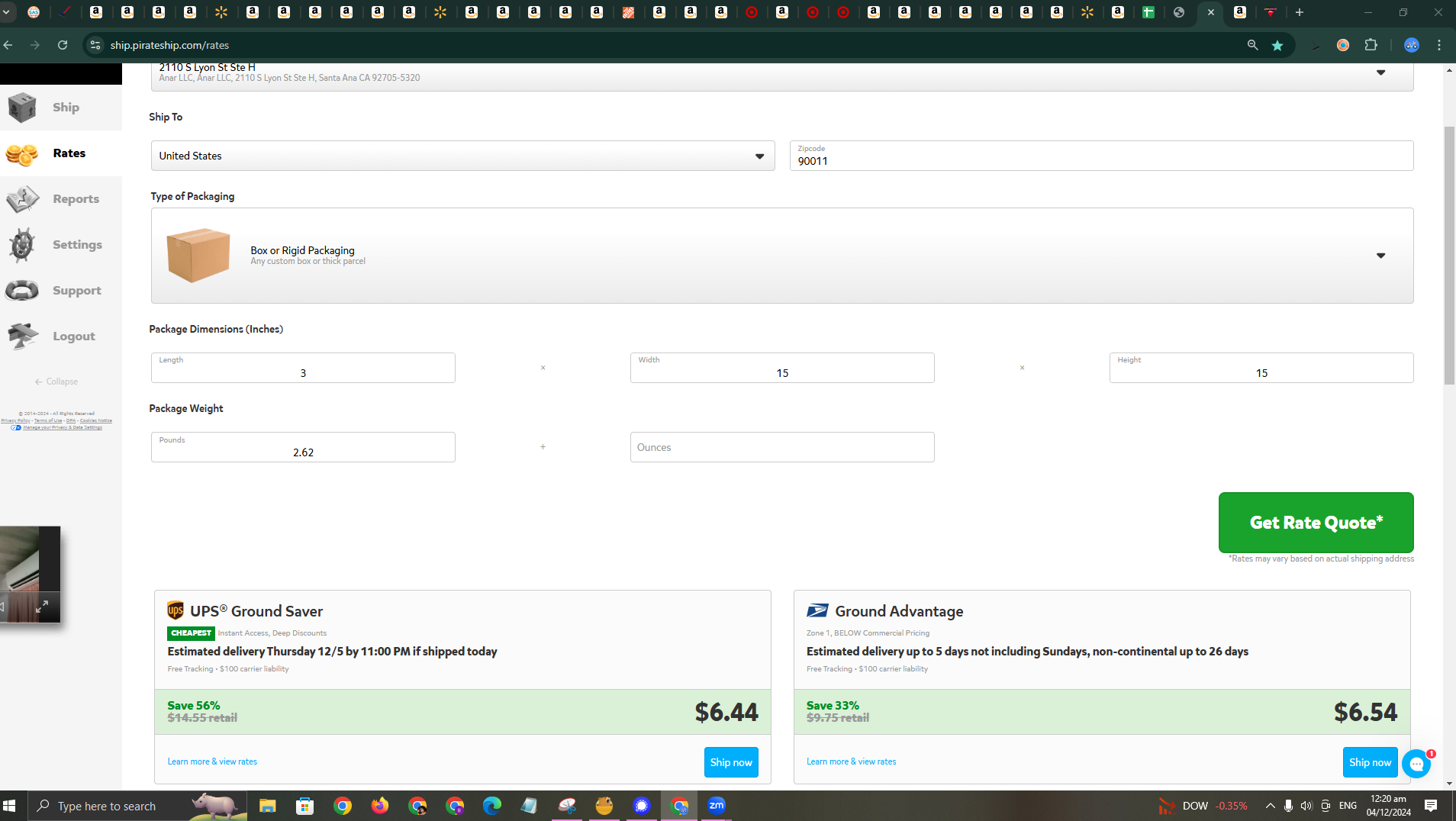Open Notepad from the taskbar
1456x821 pixels.
point(530,806)
